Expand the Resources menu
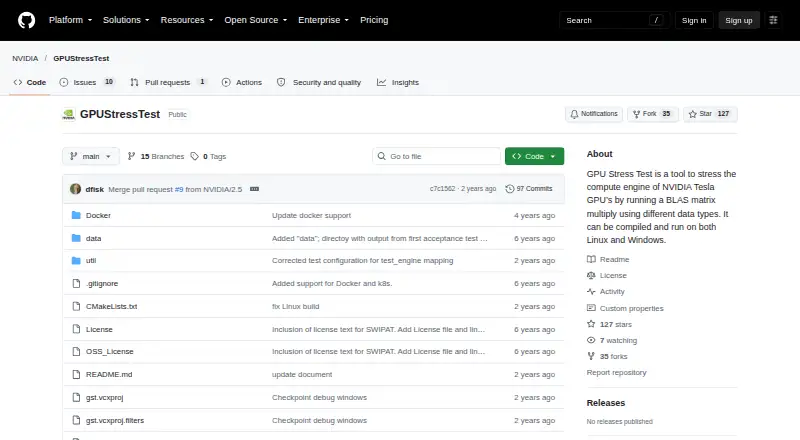 click(187, 20)
